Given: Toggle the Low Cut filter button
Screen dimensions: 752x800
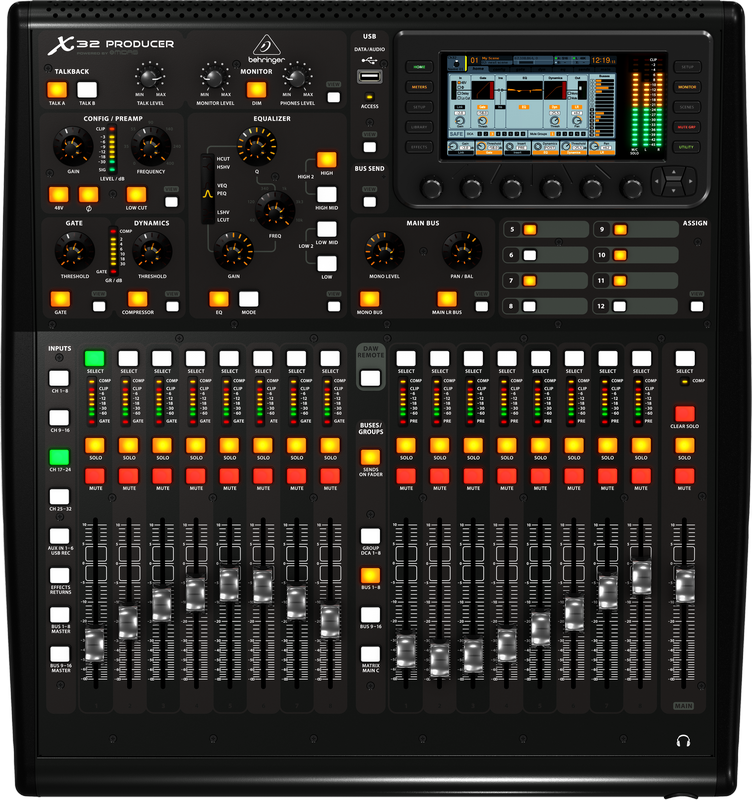Looking at the screenshot, I should click(x=138, y=195).
